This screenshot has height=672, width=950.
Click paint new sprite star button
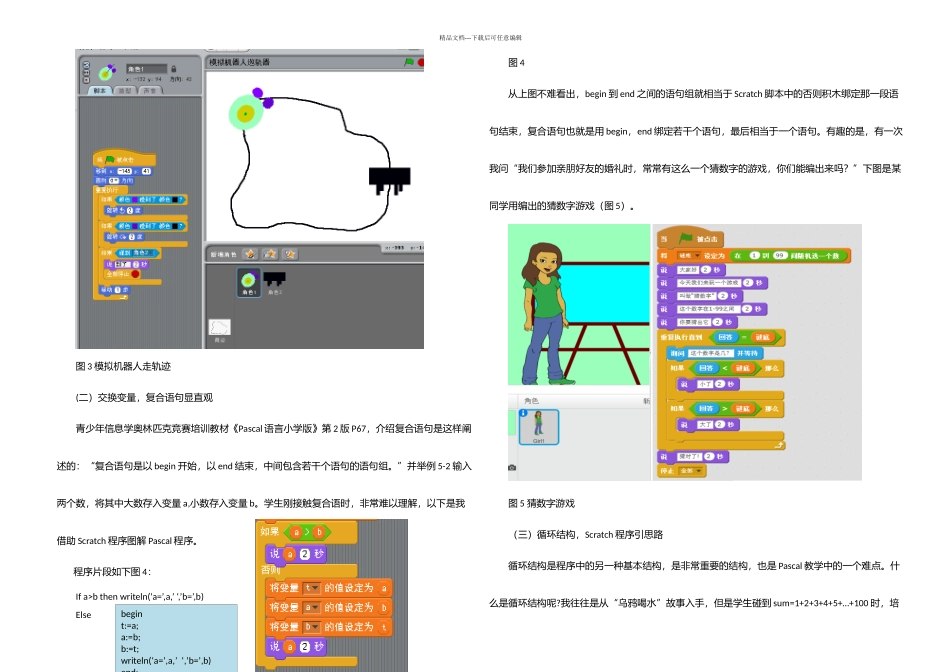coord(250,254)
